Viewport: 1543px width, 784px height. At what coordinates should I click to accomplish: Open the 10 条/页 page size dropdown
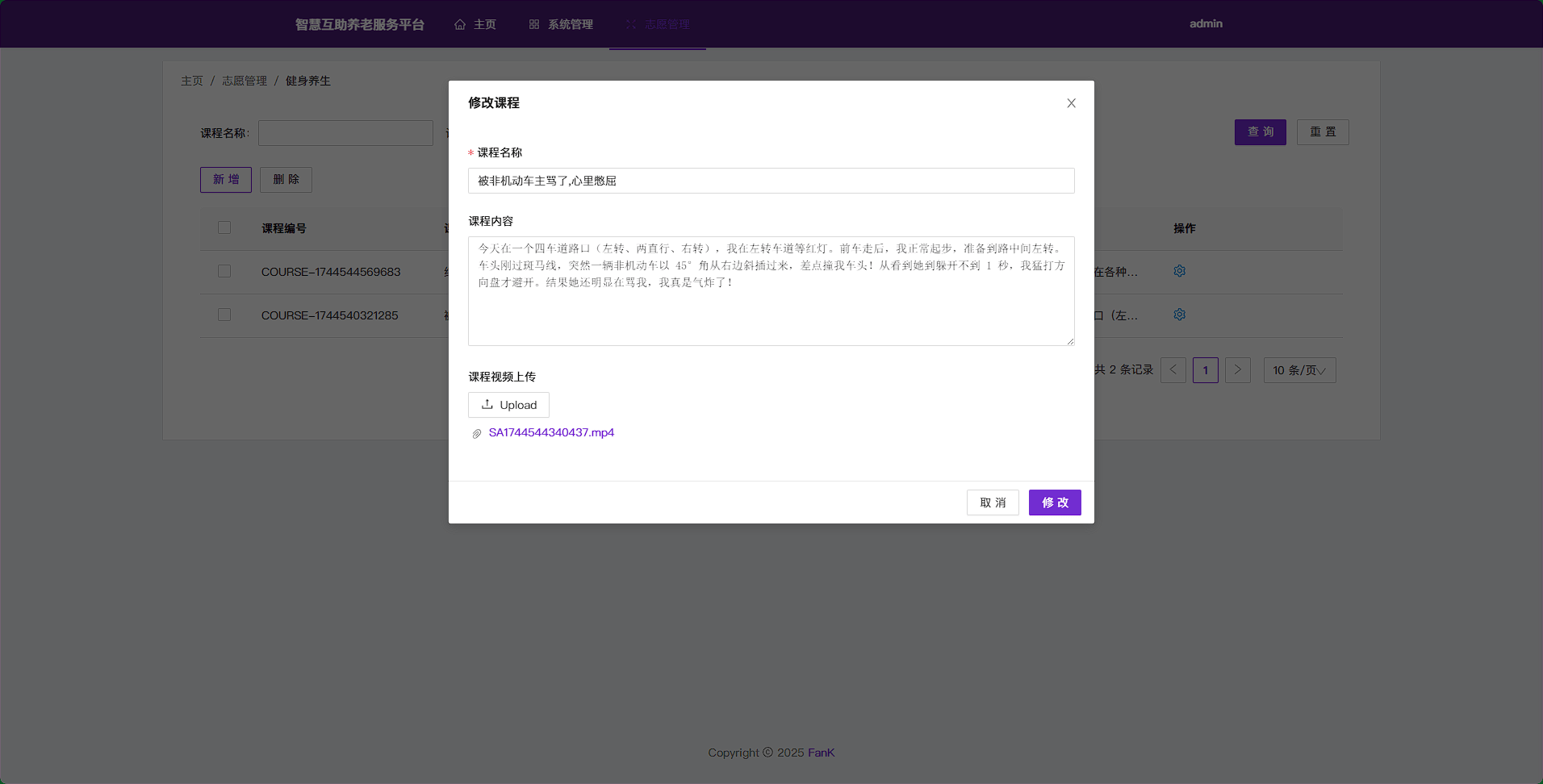(1300, 370)
